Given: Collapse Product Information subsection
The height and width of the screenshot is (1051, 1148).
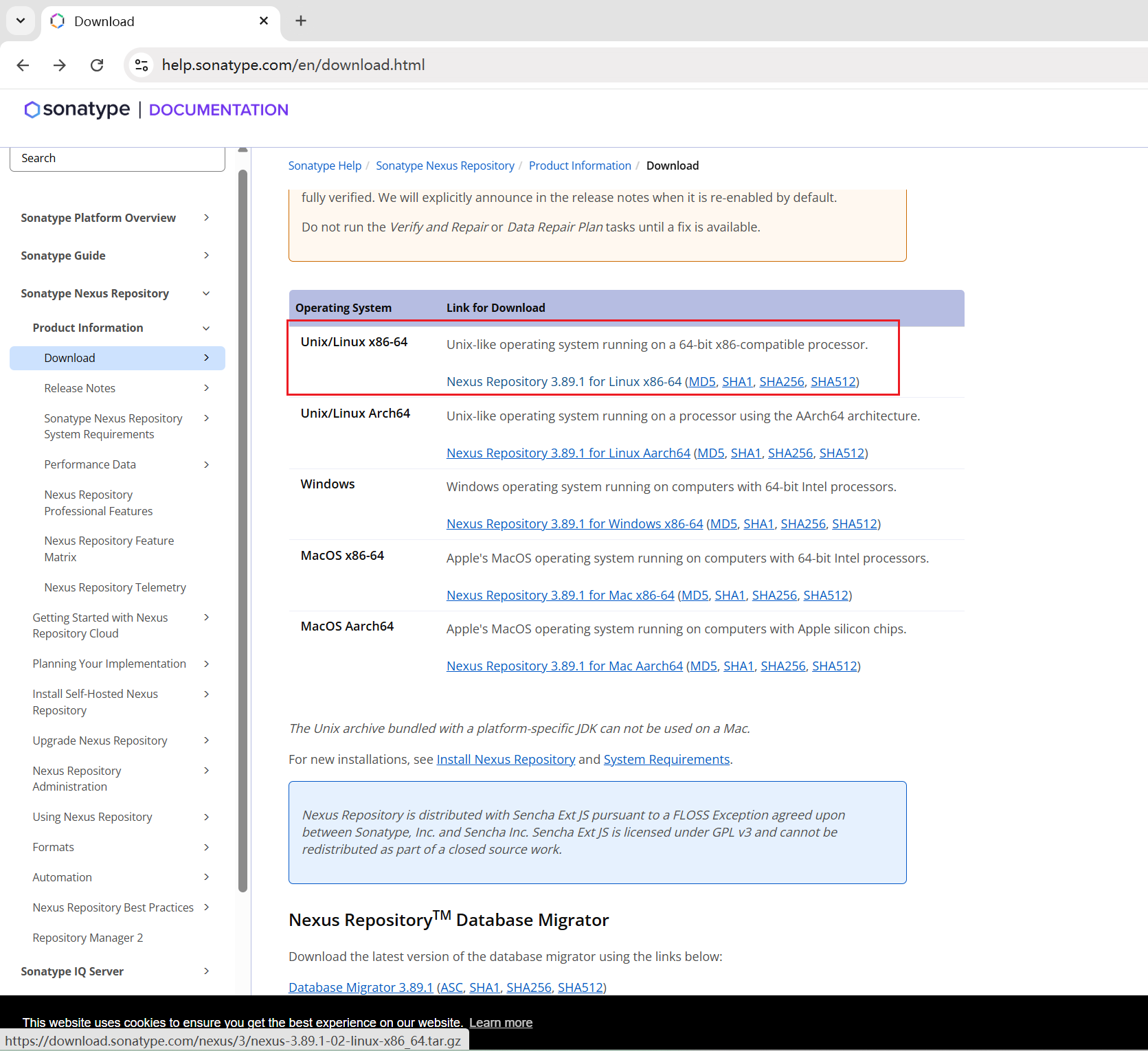Looking at the screenshot, I should 206,328.
